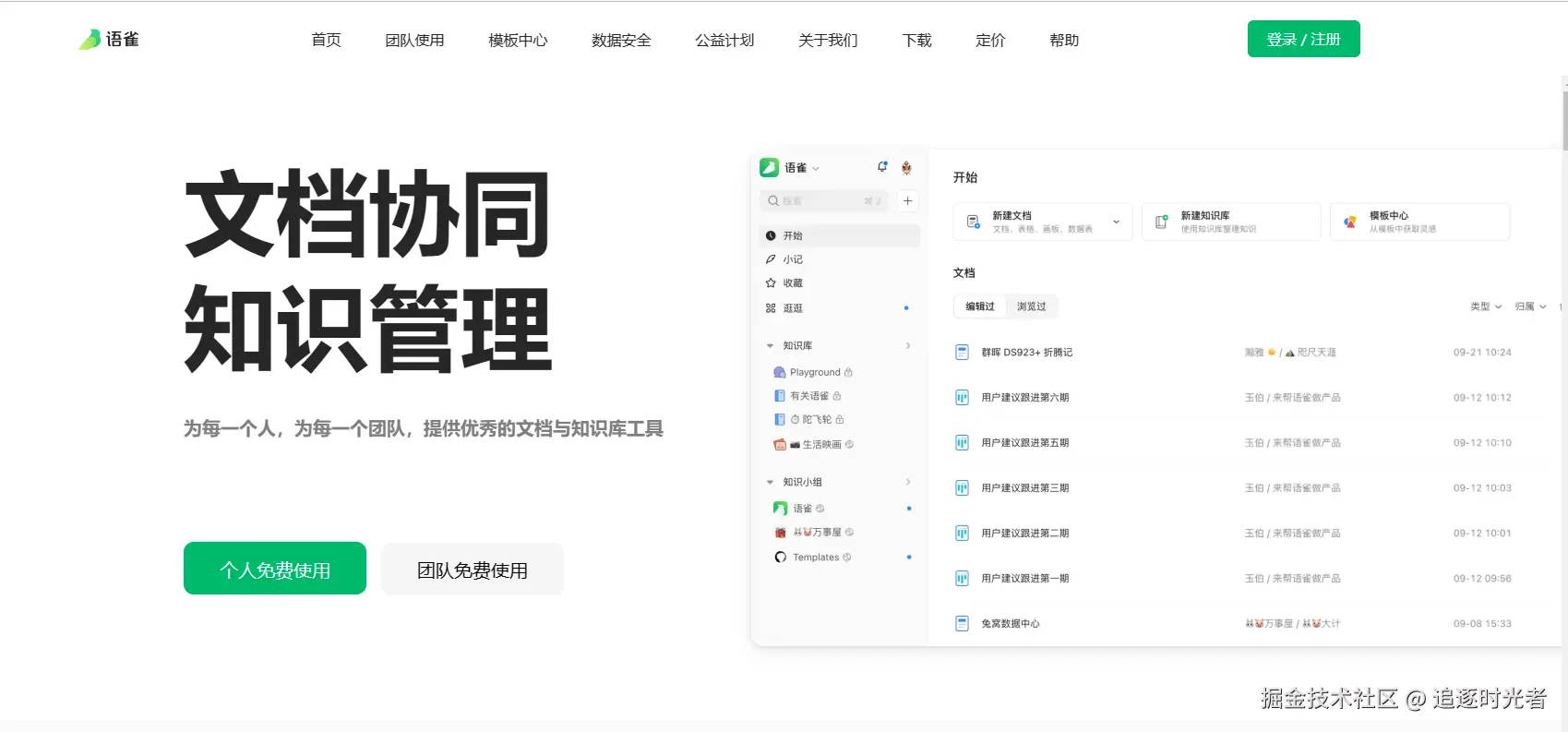Go to 模板中心 in top navigation
The image size is (1568, 732).
click(518, 40)
